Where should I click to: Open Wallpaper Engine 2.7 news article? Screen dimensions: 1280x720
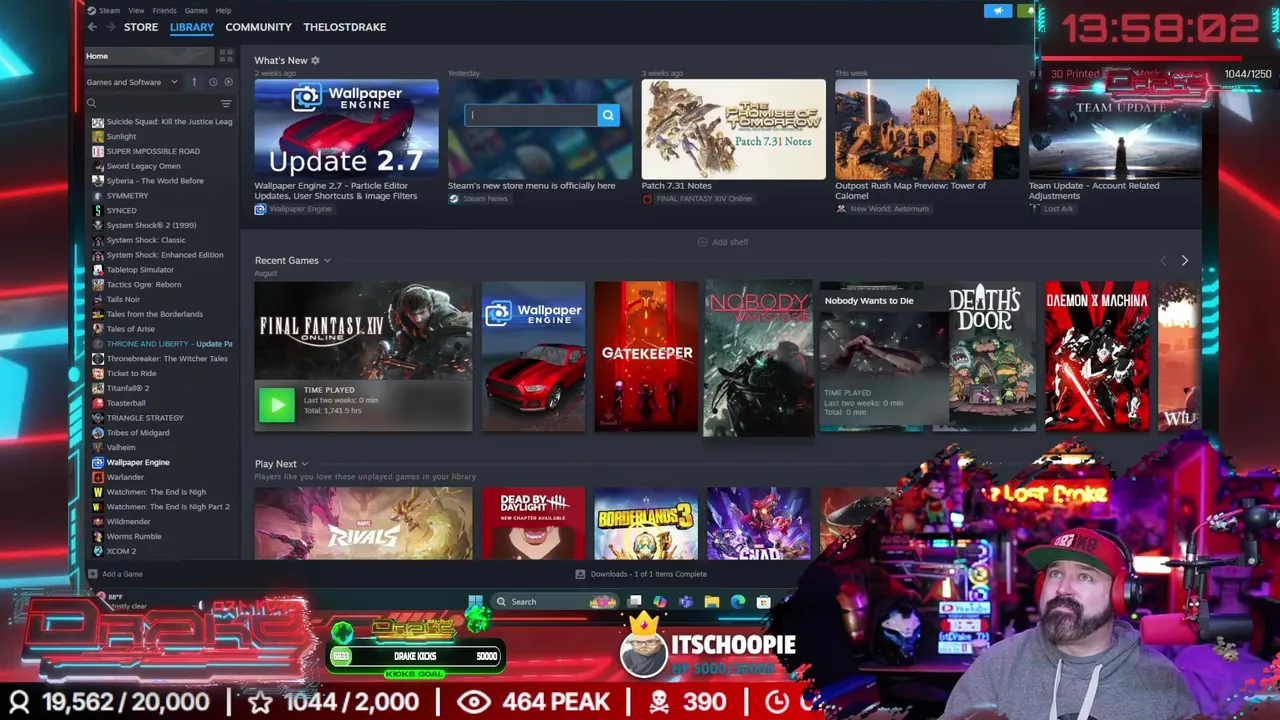pyautogui.click(x=346, y=146)
